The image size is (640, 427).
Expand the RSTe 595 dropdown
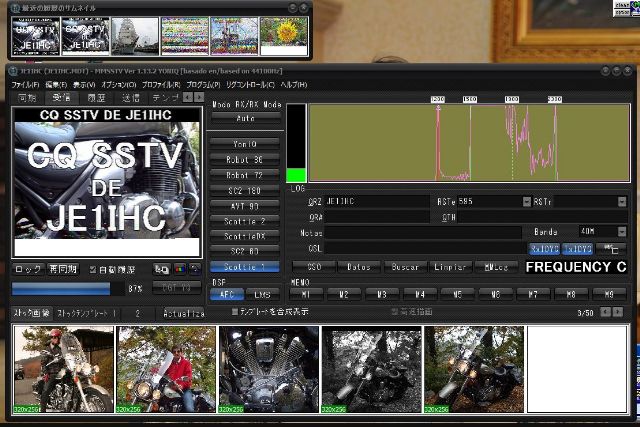pyautogui.click(x=526, y=201)
